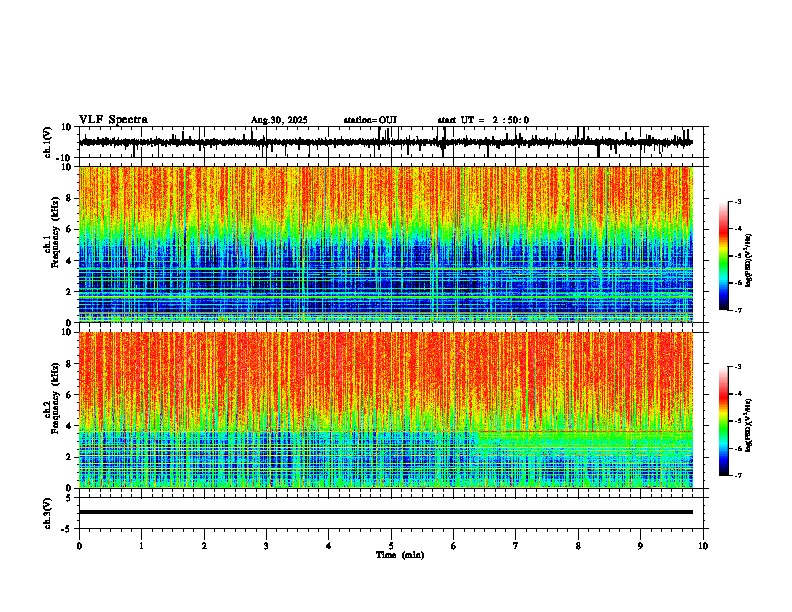792x612 pixels.
Task: Click the "VLF Spectra" plot title
Action: point(113,120)
